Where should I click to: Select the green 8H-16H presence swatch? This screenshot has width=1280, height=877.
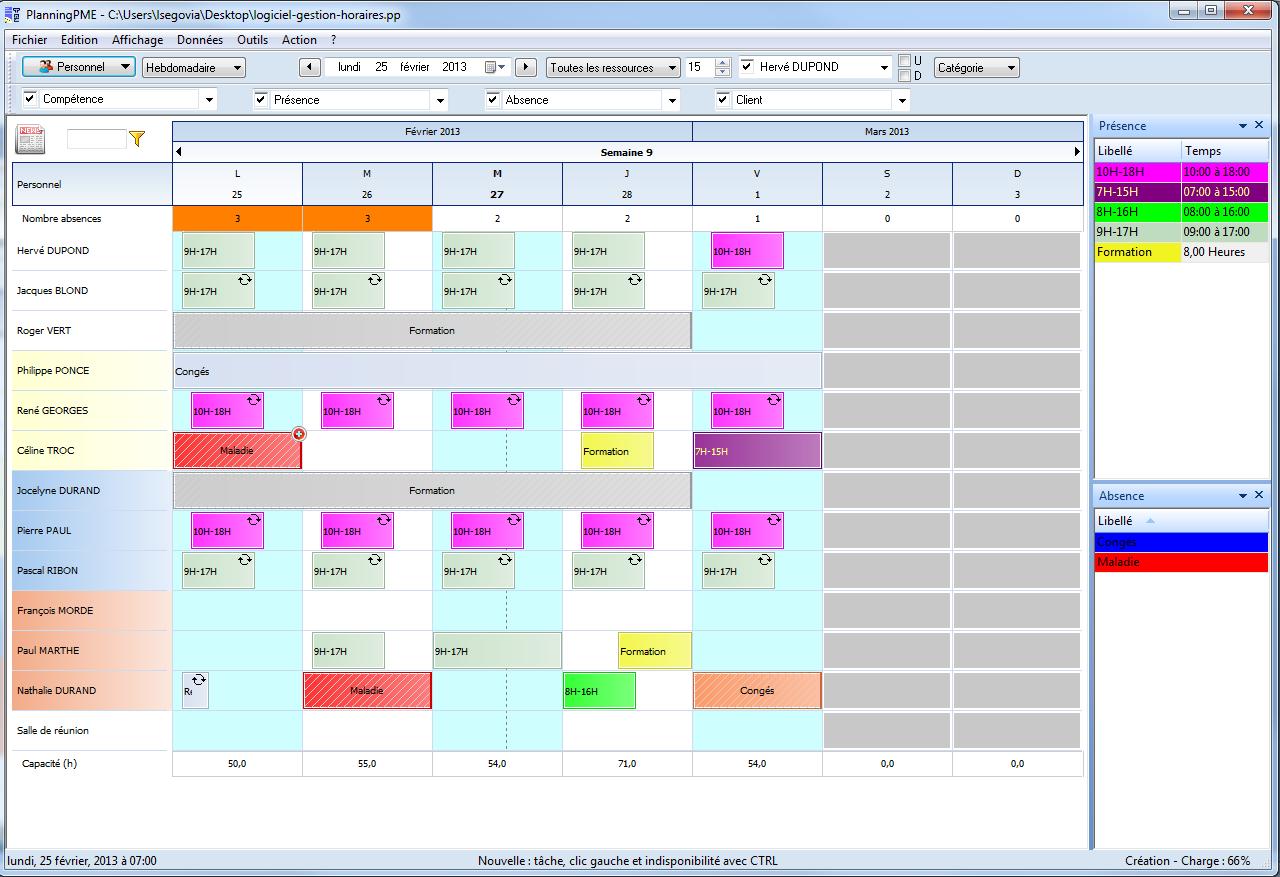click(1137, 212)
